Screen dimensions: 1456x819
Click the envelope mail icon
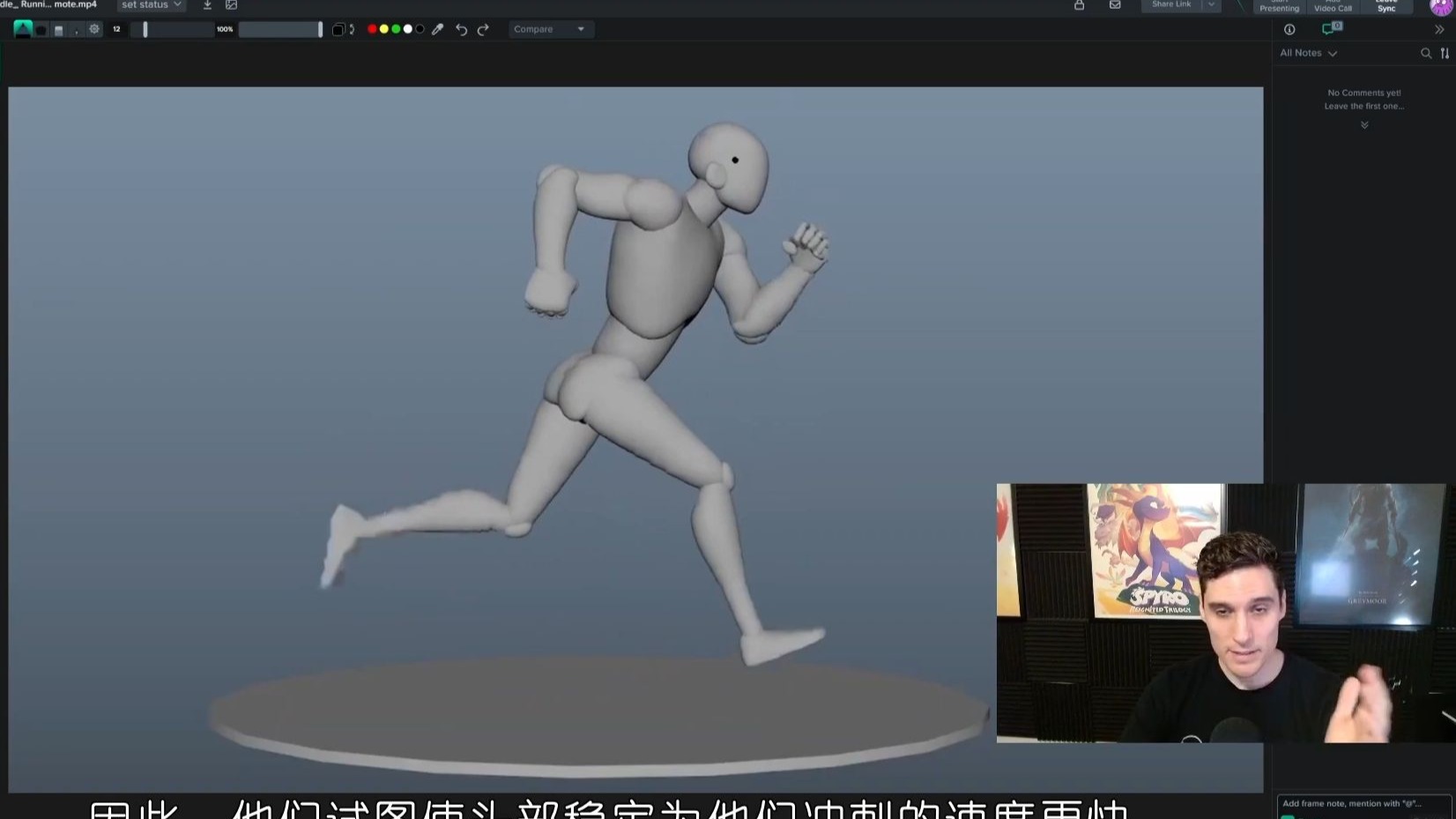point(1115,5)
